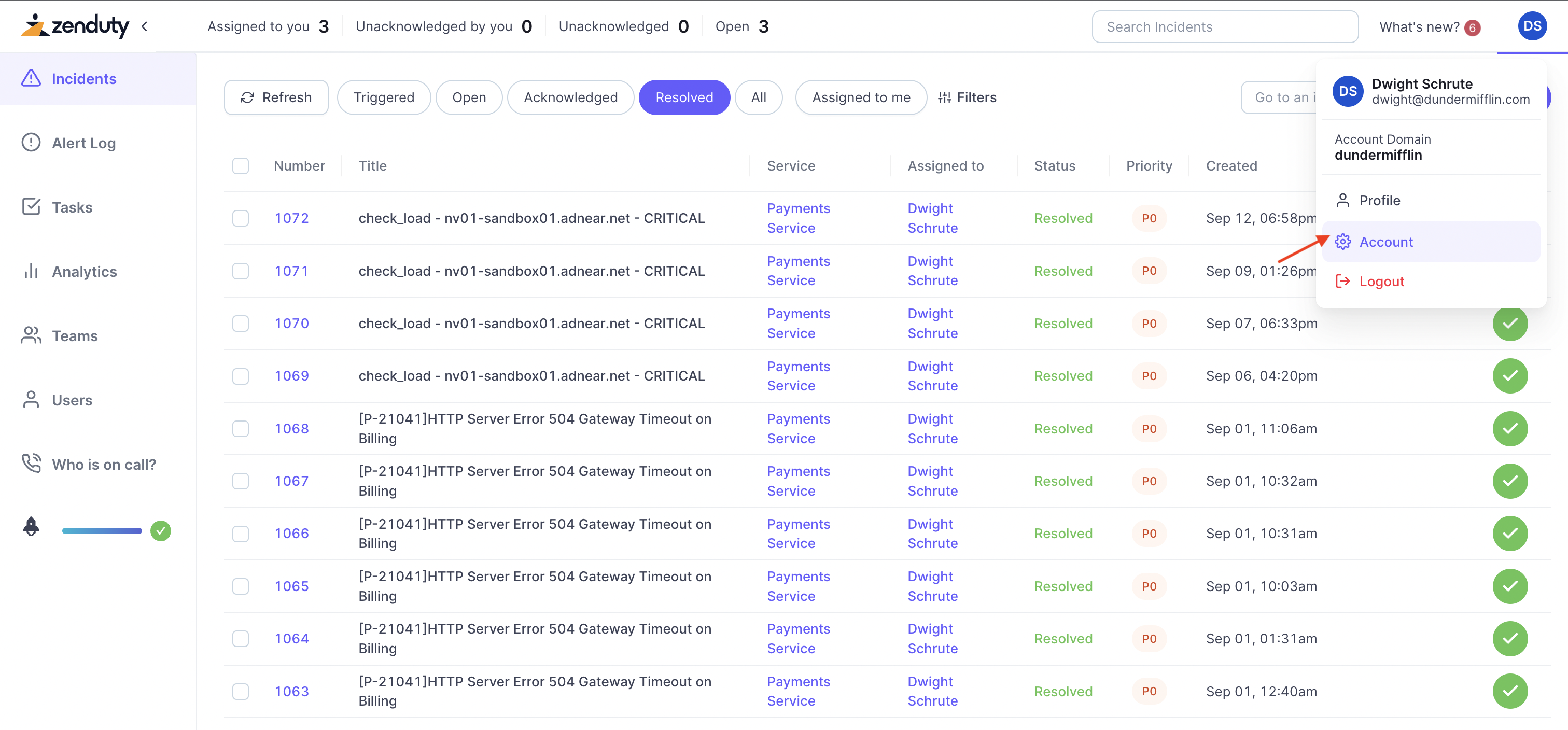Click the Search Incidents field

tap(1224, 27)
